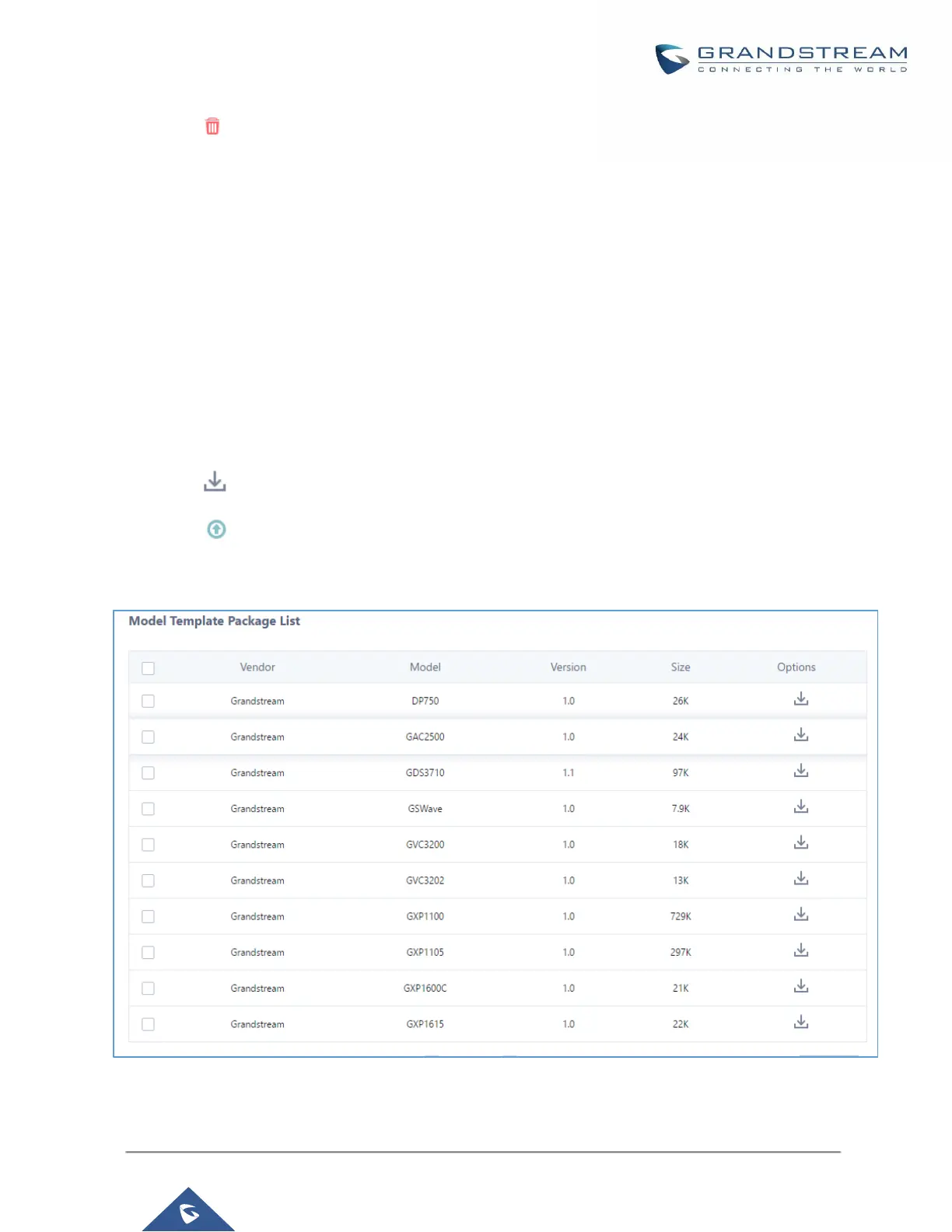Download the GDS3710 template package
The width and height of the screenshot is (952, 1232).
pyautogui.click(x=801, y=771)
